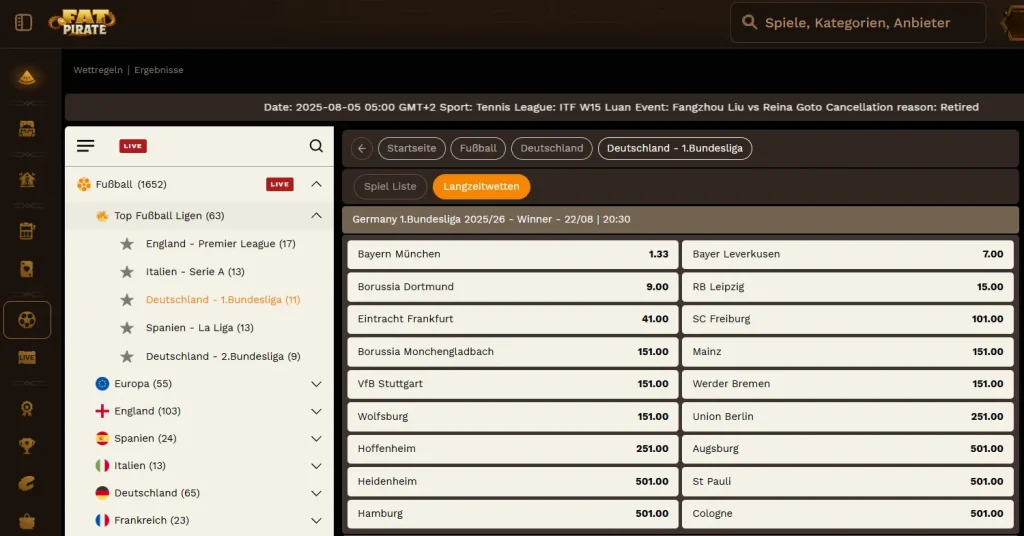
Task: Go to Deutschland breadcrumb
Action: (x=552, y=148)
